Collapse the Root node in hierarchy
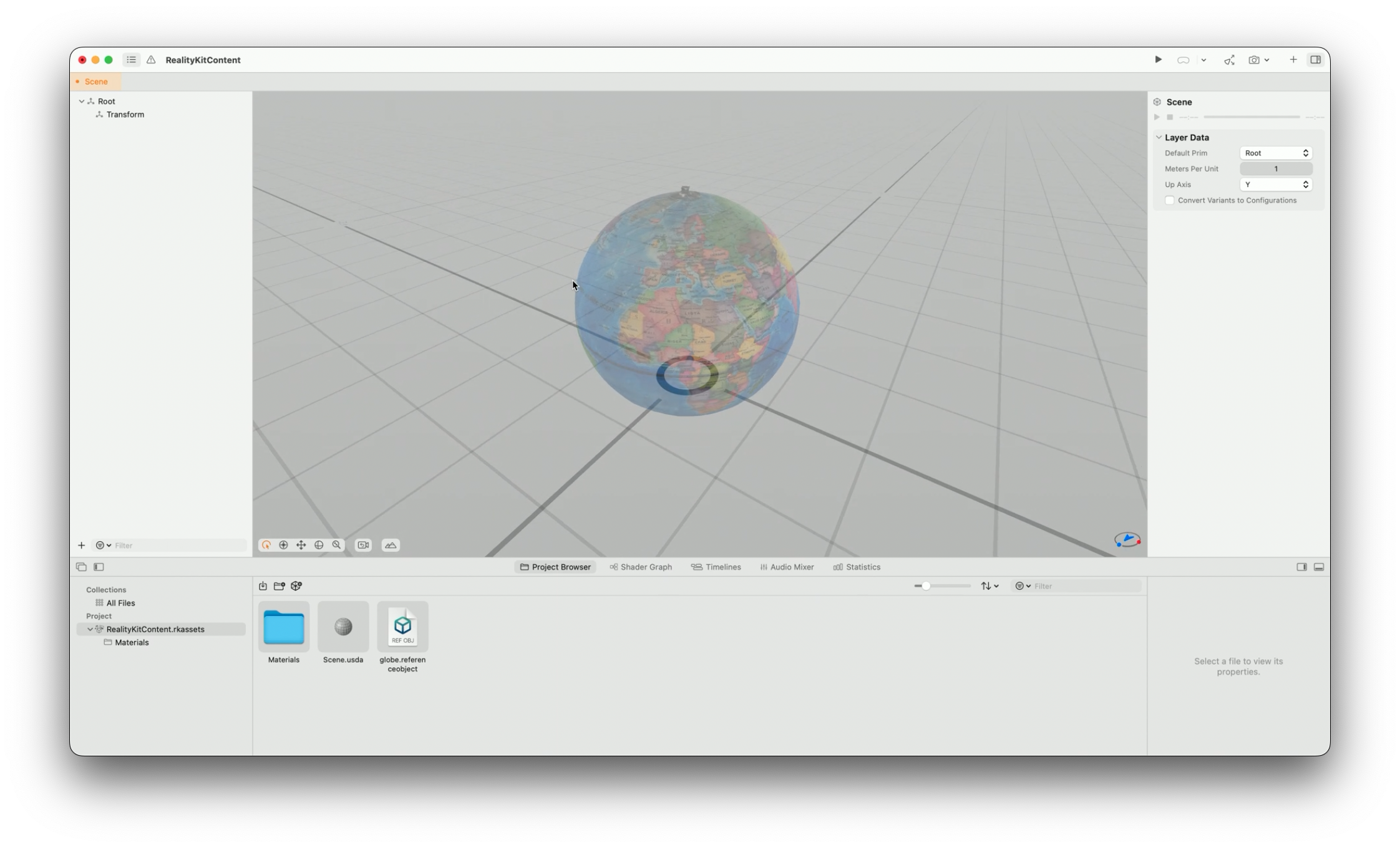The width and height of the screenshot is (1400, 848). tap(82, 101)
